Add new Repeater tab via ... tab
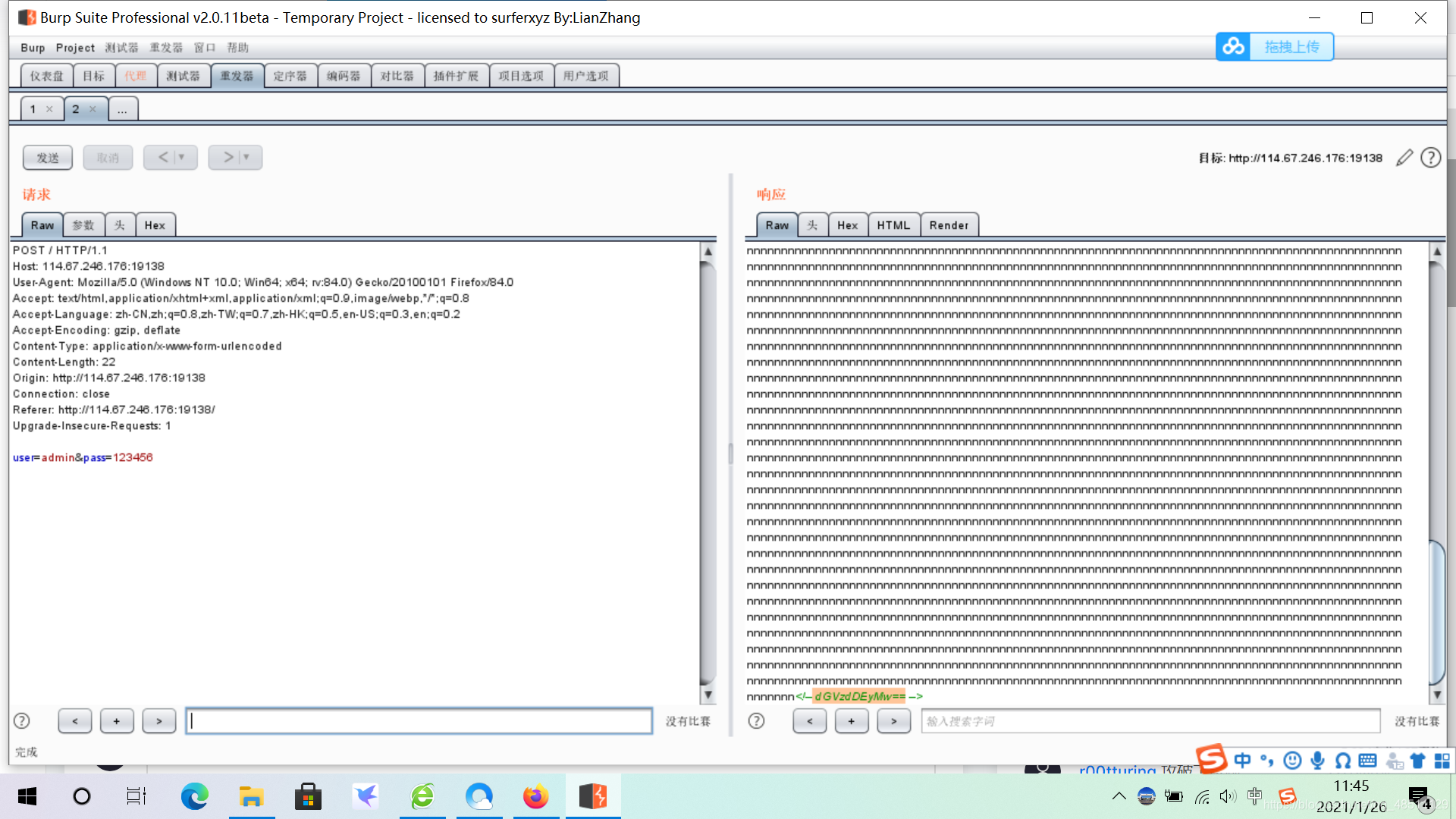Screen dimensions: 1456x819 tap(122, 110)
